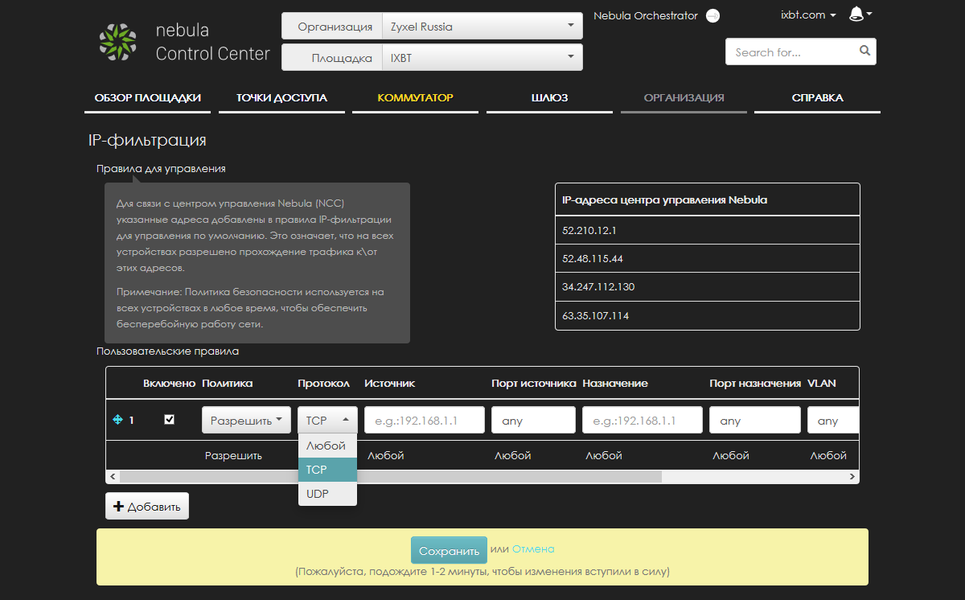Image resolution: width=965 pixels, height=600 pixels.
Task: Open the Разрешить policy dropdown
Action: tap(246, 420)
